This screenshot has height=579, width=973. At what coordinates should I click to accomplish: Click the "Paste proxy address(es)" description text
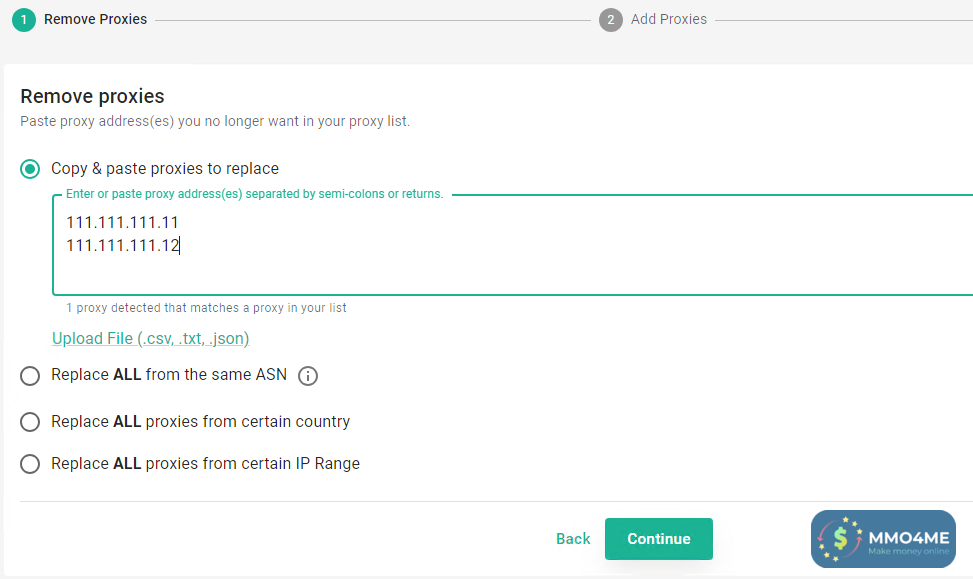[x=215, y=122]
